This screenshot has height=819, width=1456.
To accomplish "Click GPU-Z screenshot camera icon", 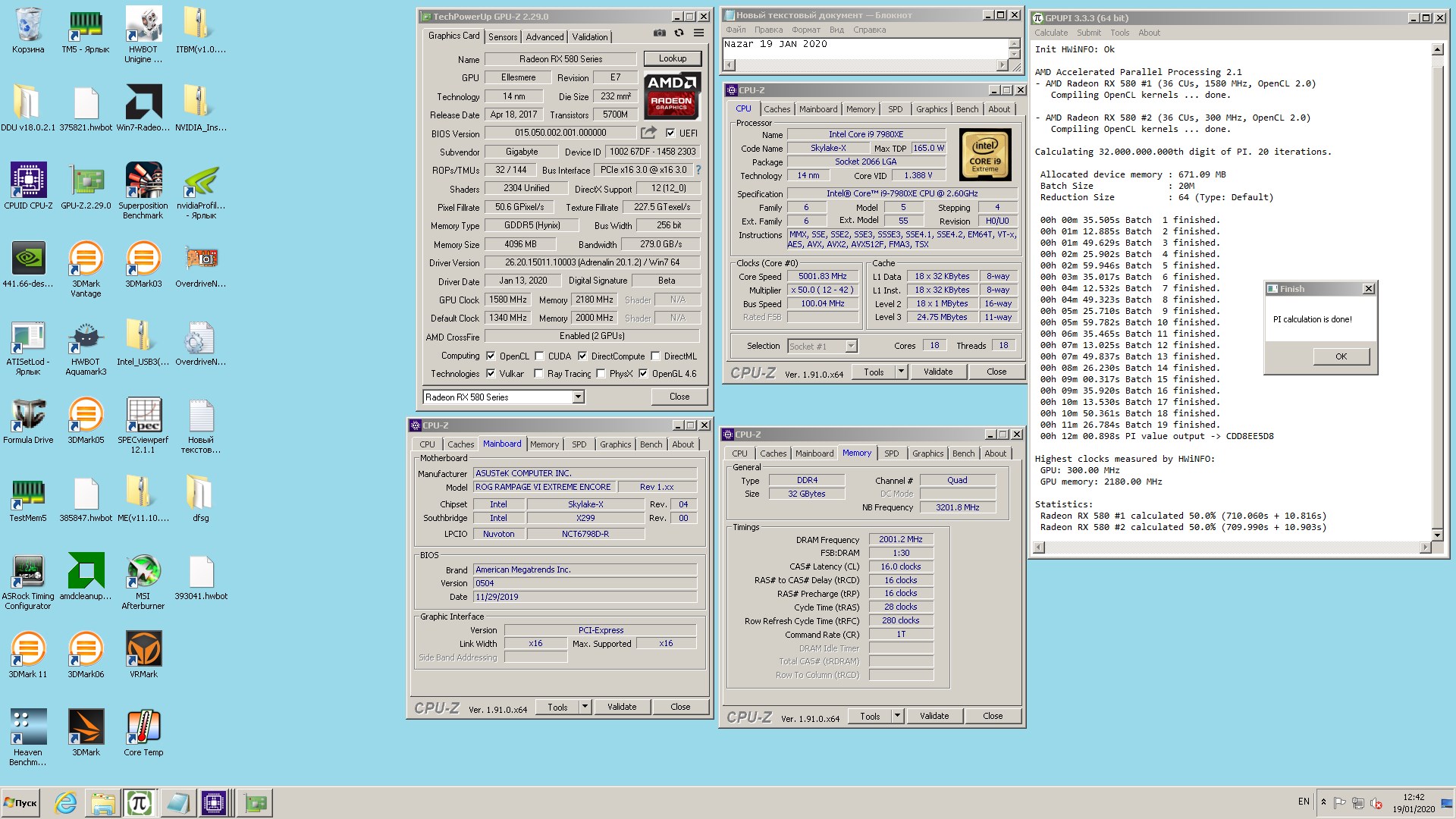I will [x=660, y=33].
